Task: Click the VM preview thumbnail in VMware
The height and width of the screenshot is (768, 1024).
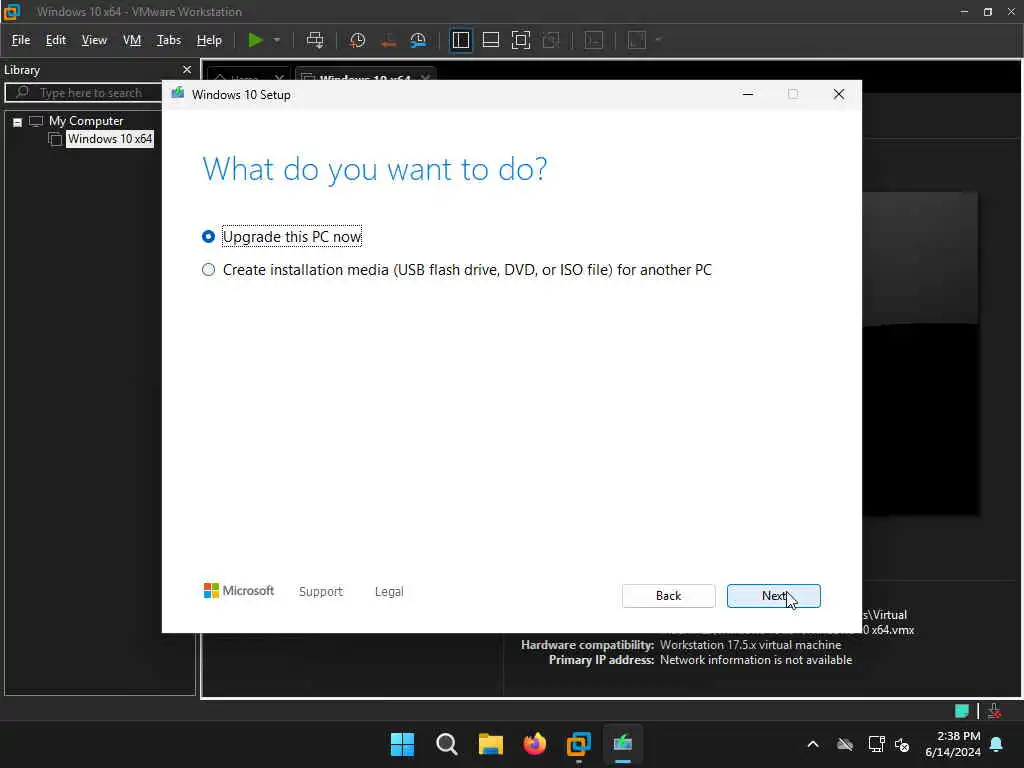Action: [x=920, y=353]
